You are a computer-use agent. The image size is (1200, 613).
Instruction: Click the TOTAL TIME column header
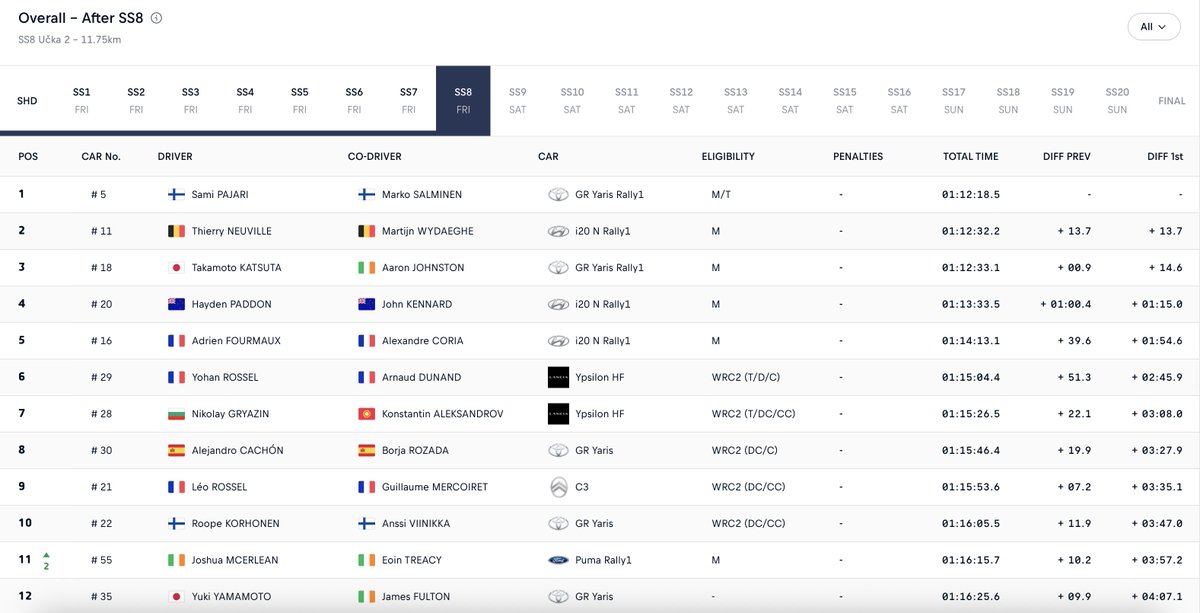[x=970, y=157]
